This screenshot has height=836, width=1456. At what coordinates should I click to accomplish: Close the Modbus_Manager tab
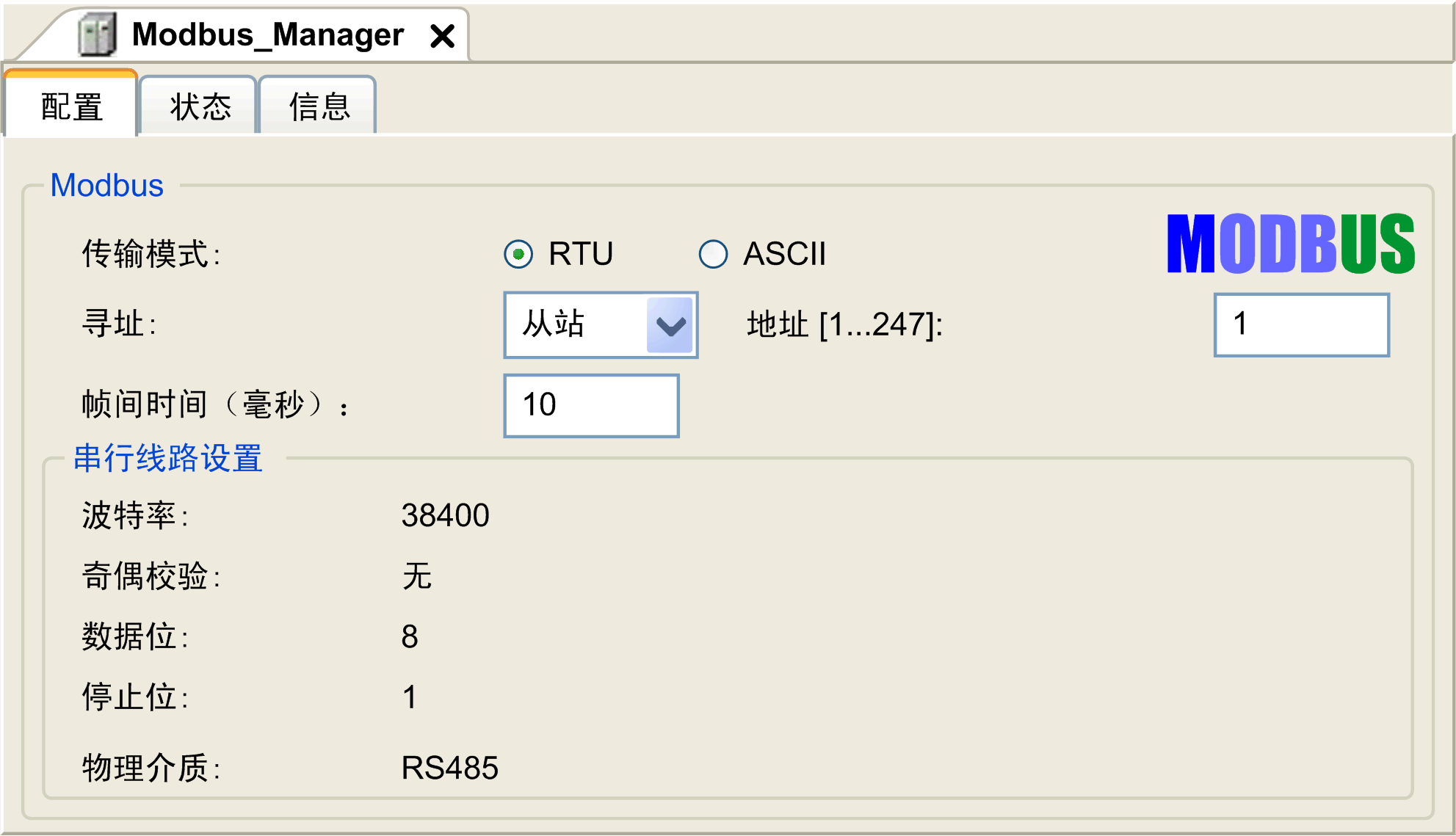point(442,35)
